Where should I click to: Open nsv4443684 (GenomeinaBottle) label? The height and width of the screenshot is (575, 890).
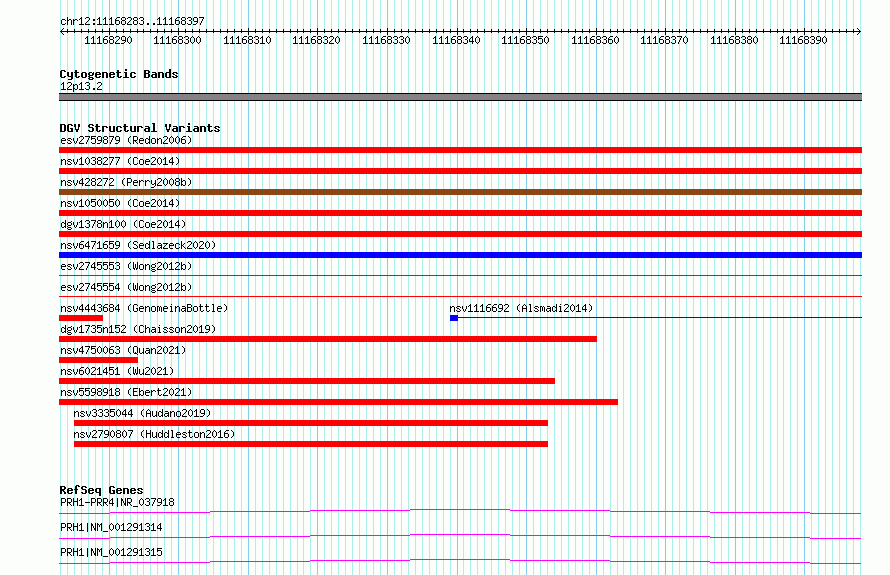coord(144,308)
